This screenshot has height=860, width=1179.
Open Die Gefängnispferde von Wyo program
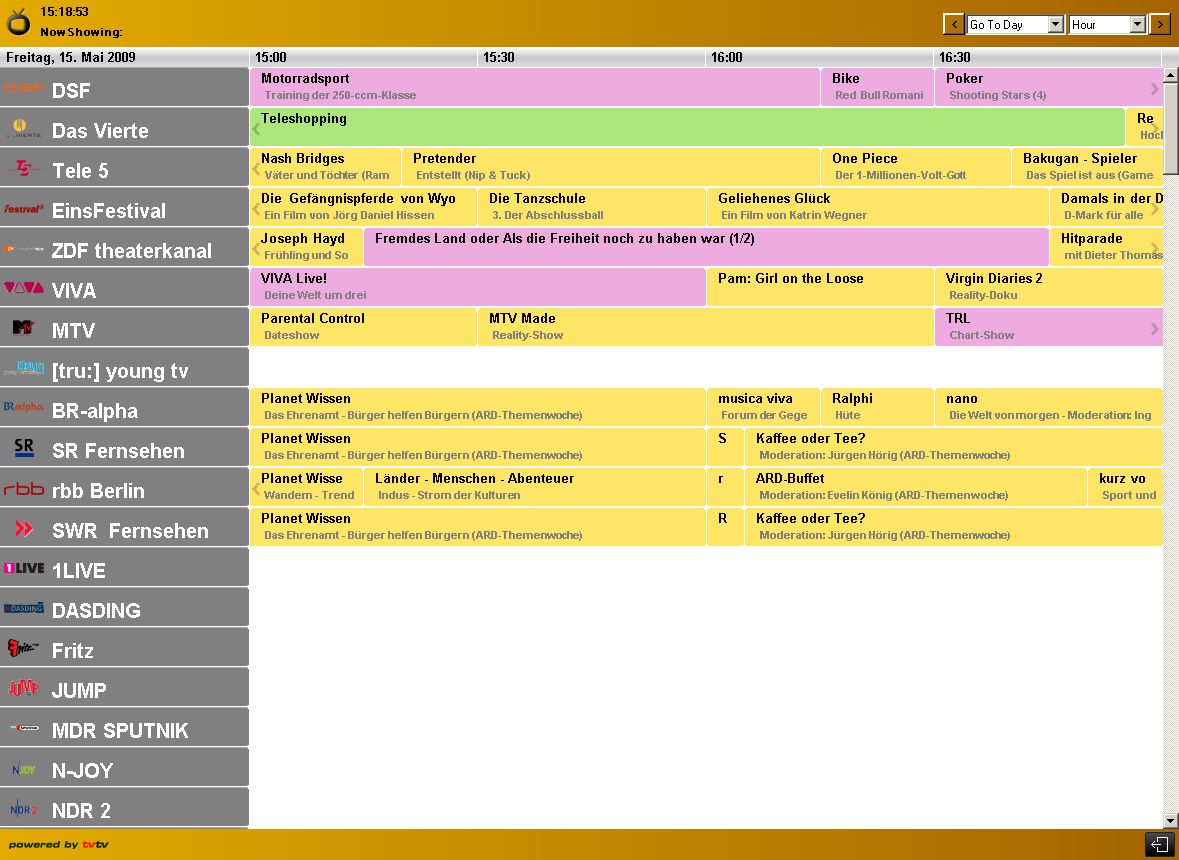pos(363,206)
